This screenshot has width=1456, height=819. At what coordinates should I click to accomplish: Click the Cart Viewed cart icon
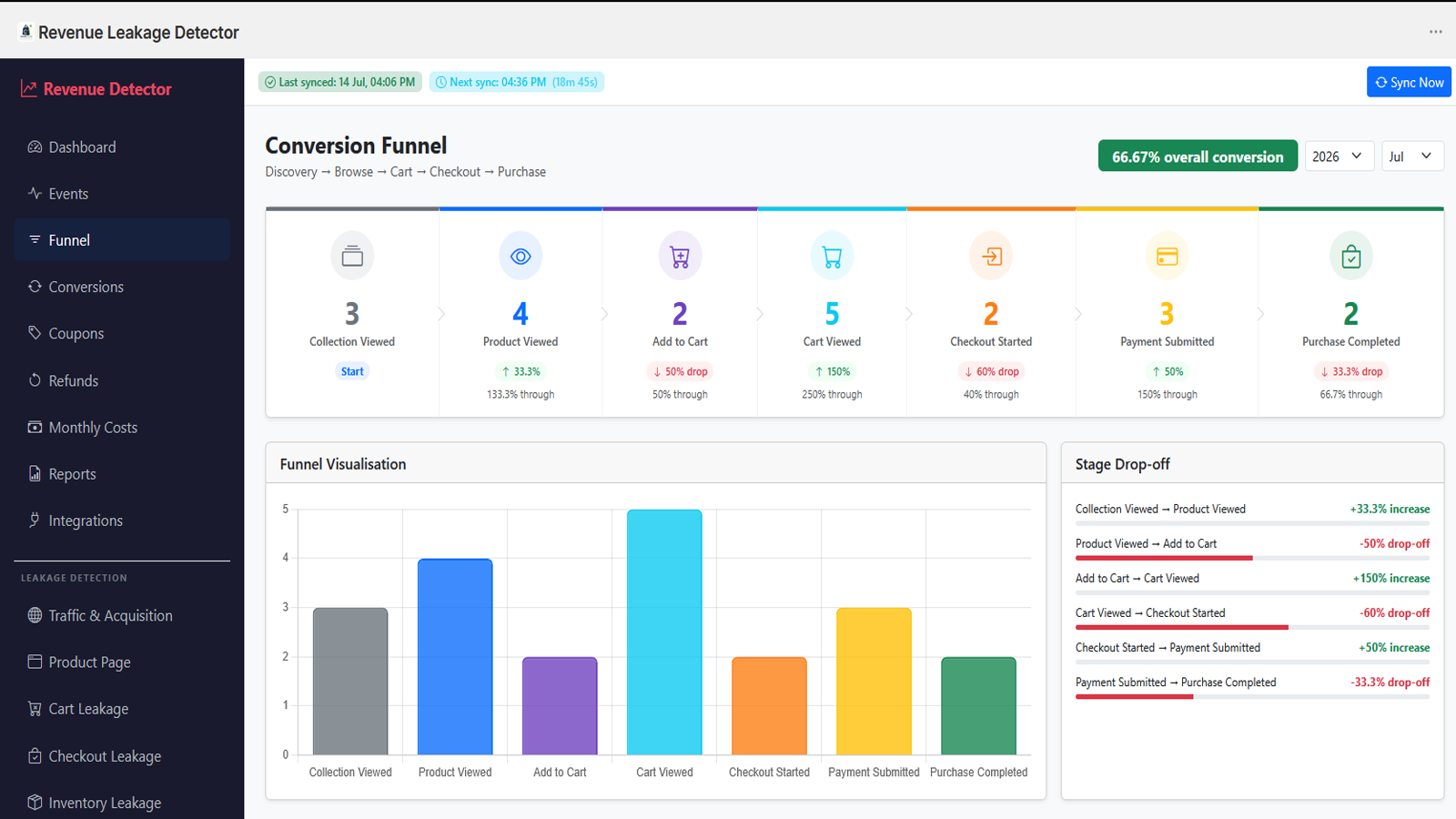(x=832, y=257)
